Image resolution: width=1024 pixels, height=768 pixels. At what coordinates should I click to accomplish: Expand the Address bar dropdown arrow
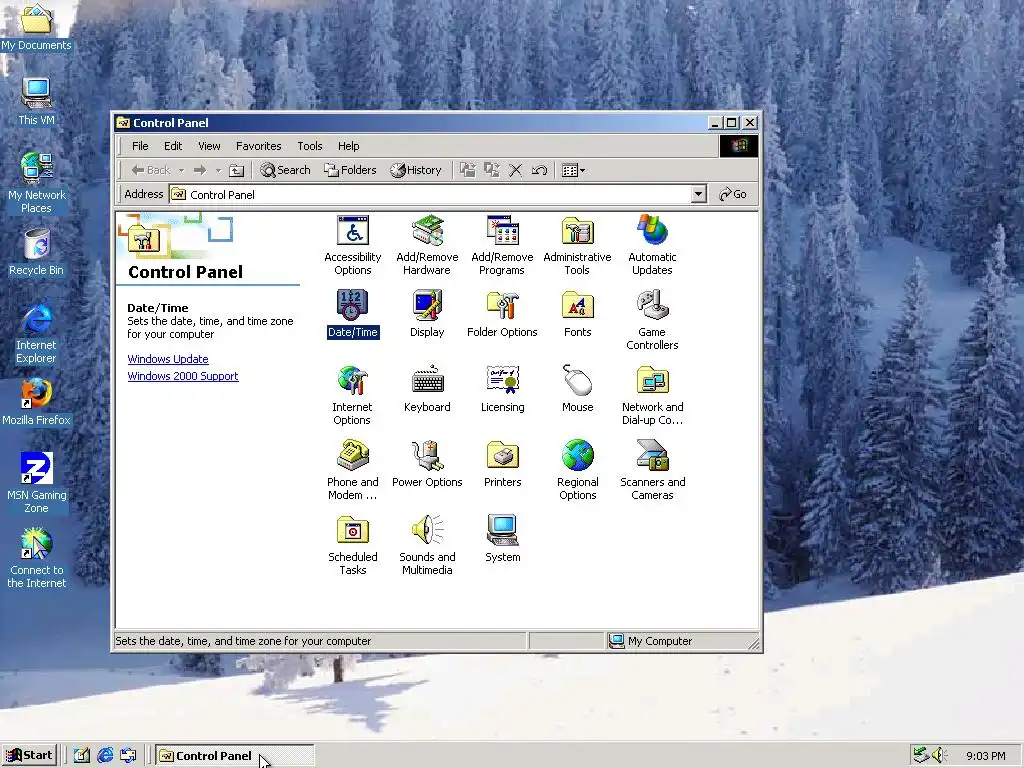pos(699,194)
